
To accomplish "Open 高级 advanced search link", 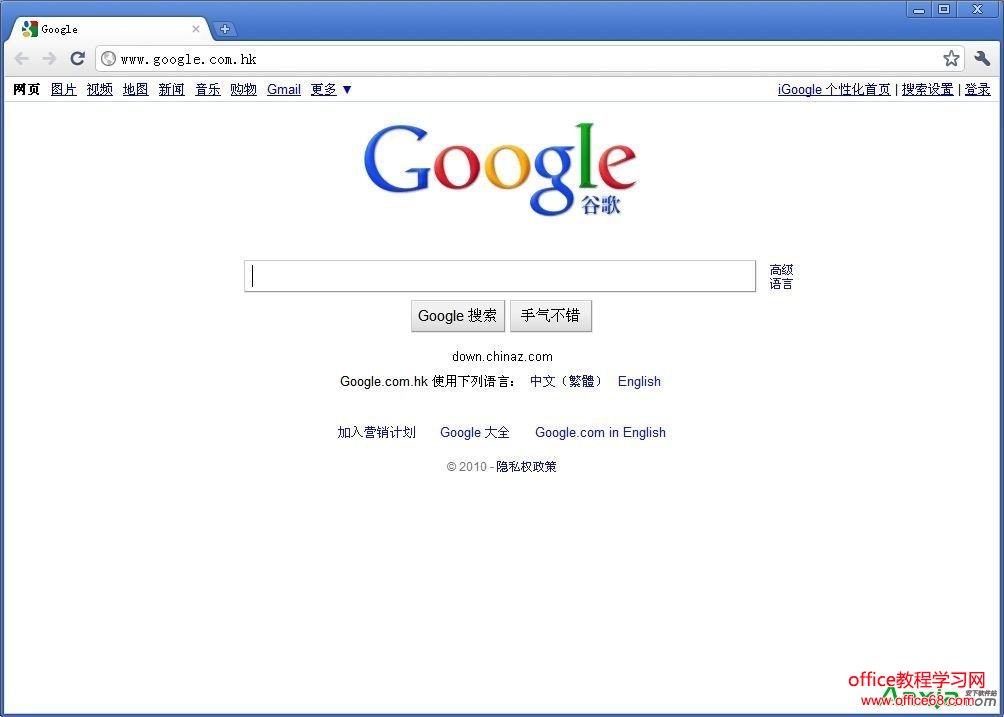I will coord(781,270).
